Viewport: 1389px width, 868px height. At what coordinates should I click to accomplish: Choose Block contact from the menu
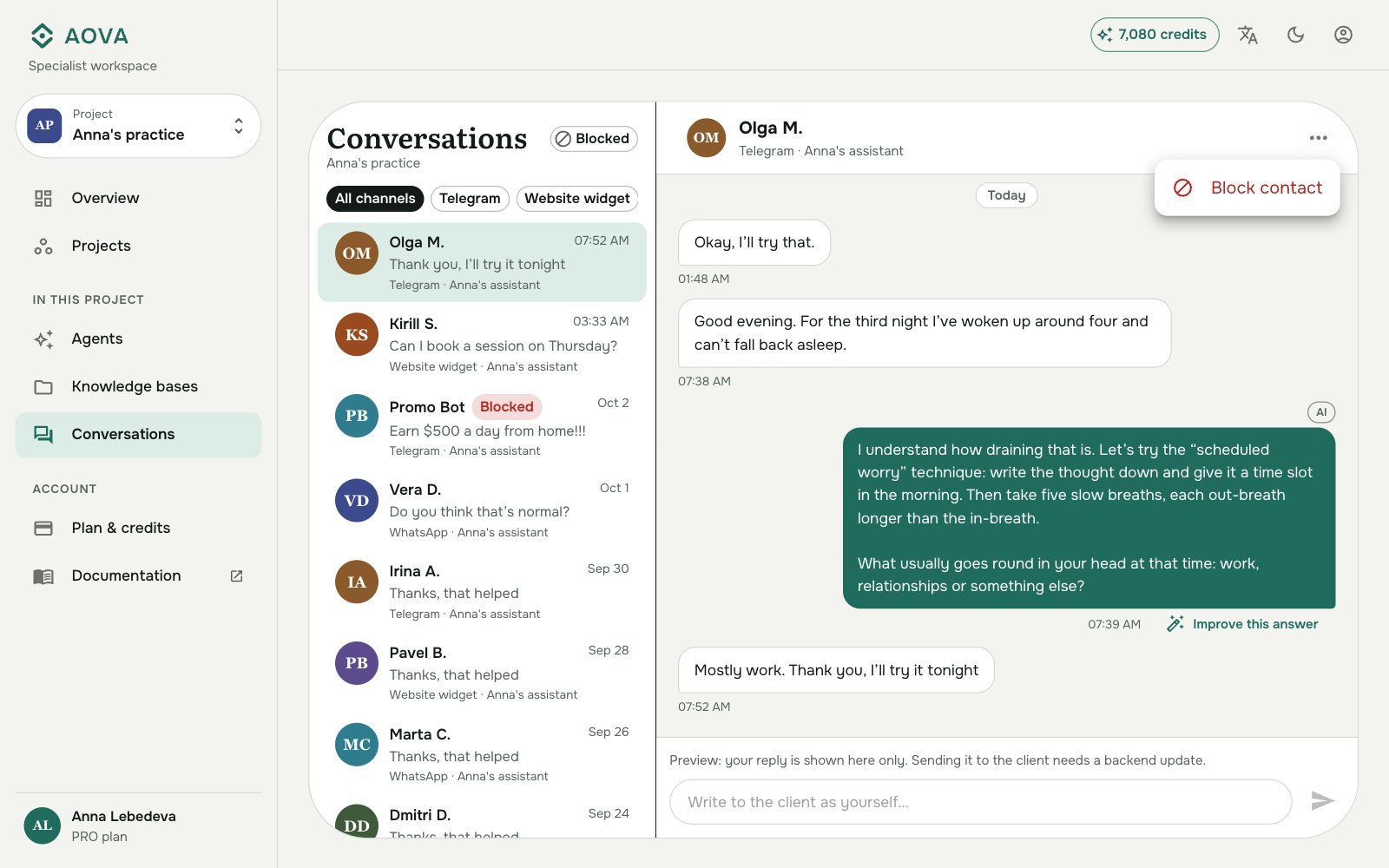coord(1247,187)
